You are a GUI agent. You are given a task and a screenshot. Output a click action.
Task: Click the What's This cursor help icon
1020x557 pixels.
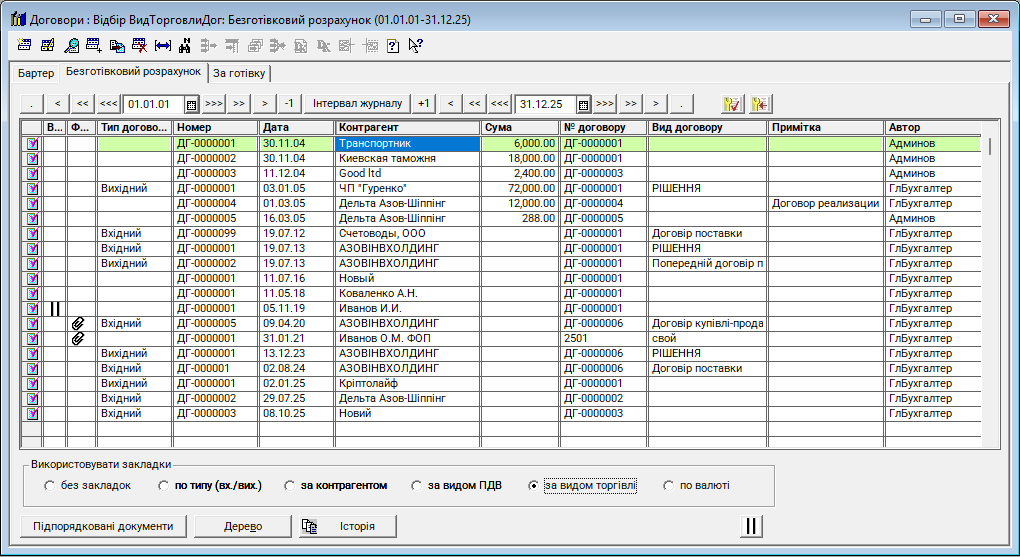[415, 45]
